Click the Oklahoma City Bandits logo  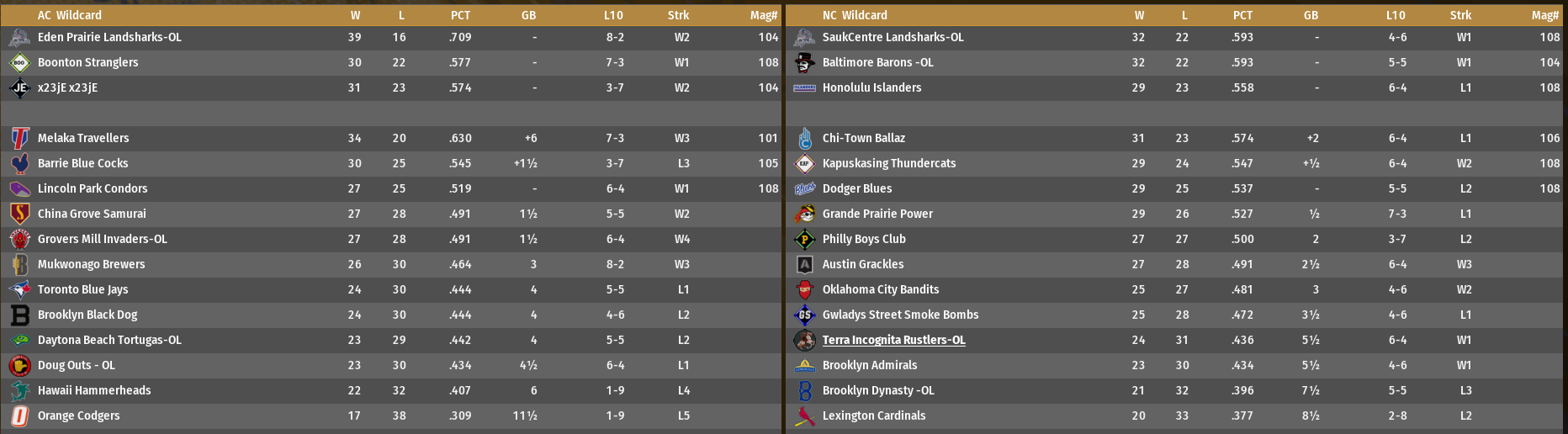(x=805, y=290)
